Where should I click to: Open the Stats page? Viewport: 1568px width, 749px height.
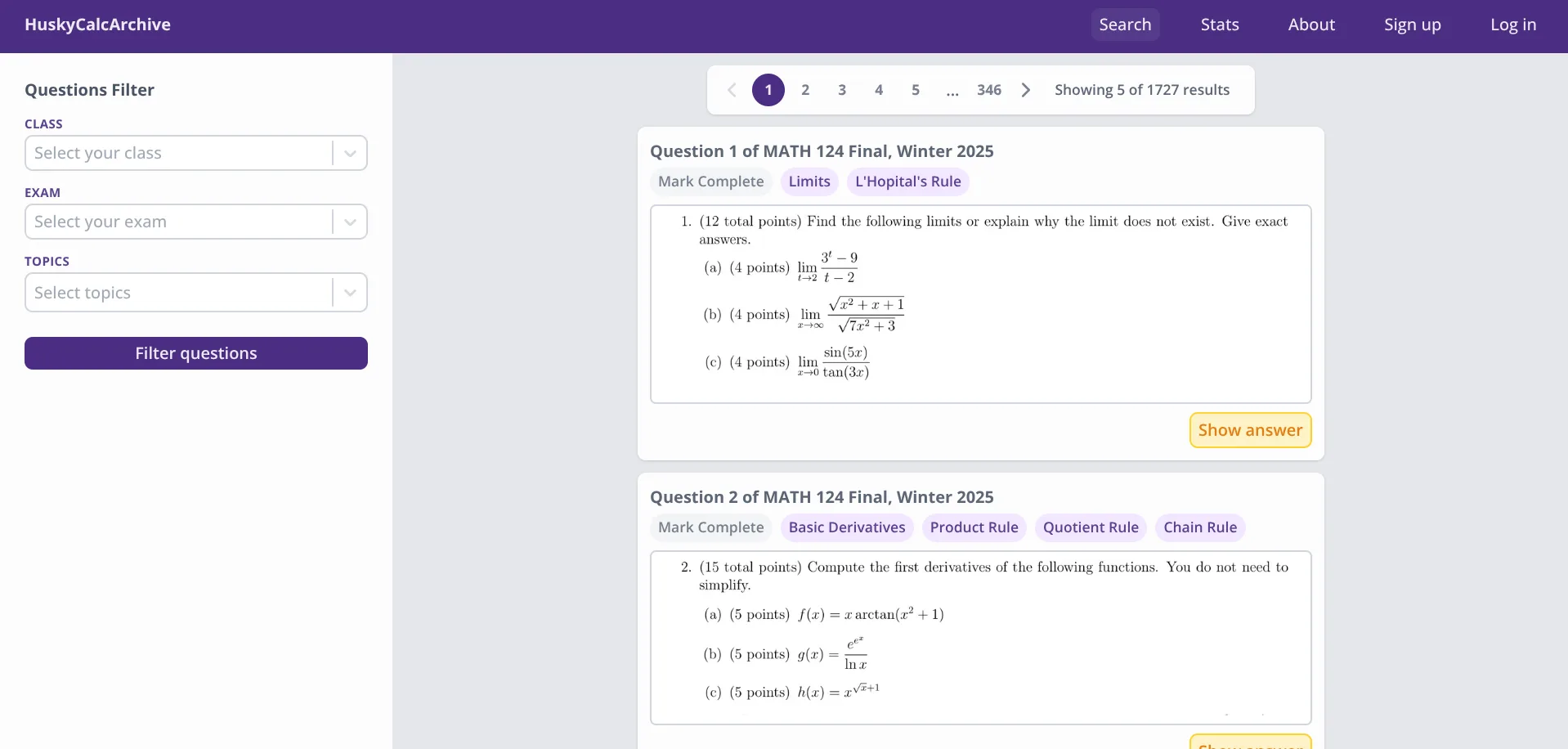click(x=1220, y=25)
